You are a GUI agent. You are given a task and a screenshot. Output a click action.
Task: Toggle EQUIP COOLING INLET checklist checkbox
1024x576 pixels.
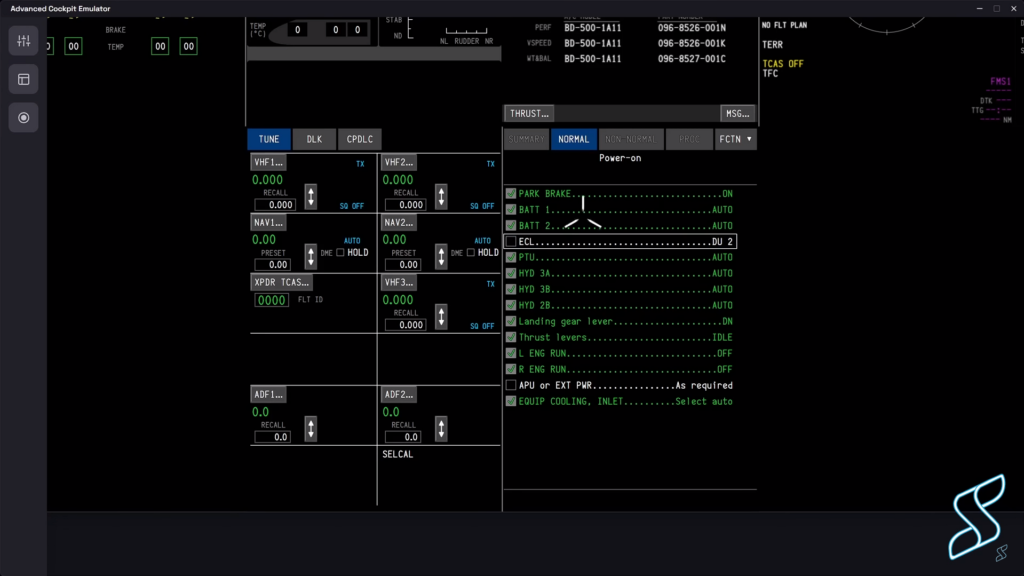511,401
